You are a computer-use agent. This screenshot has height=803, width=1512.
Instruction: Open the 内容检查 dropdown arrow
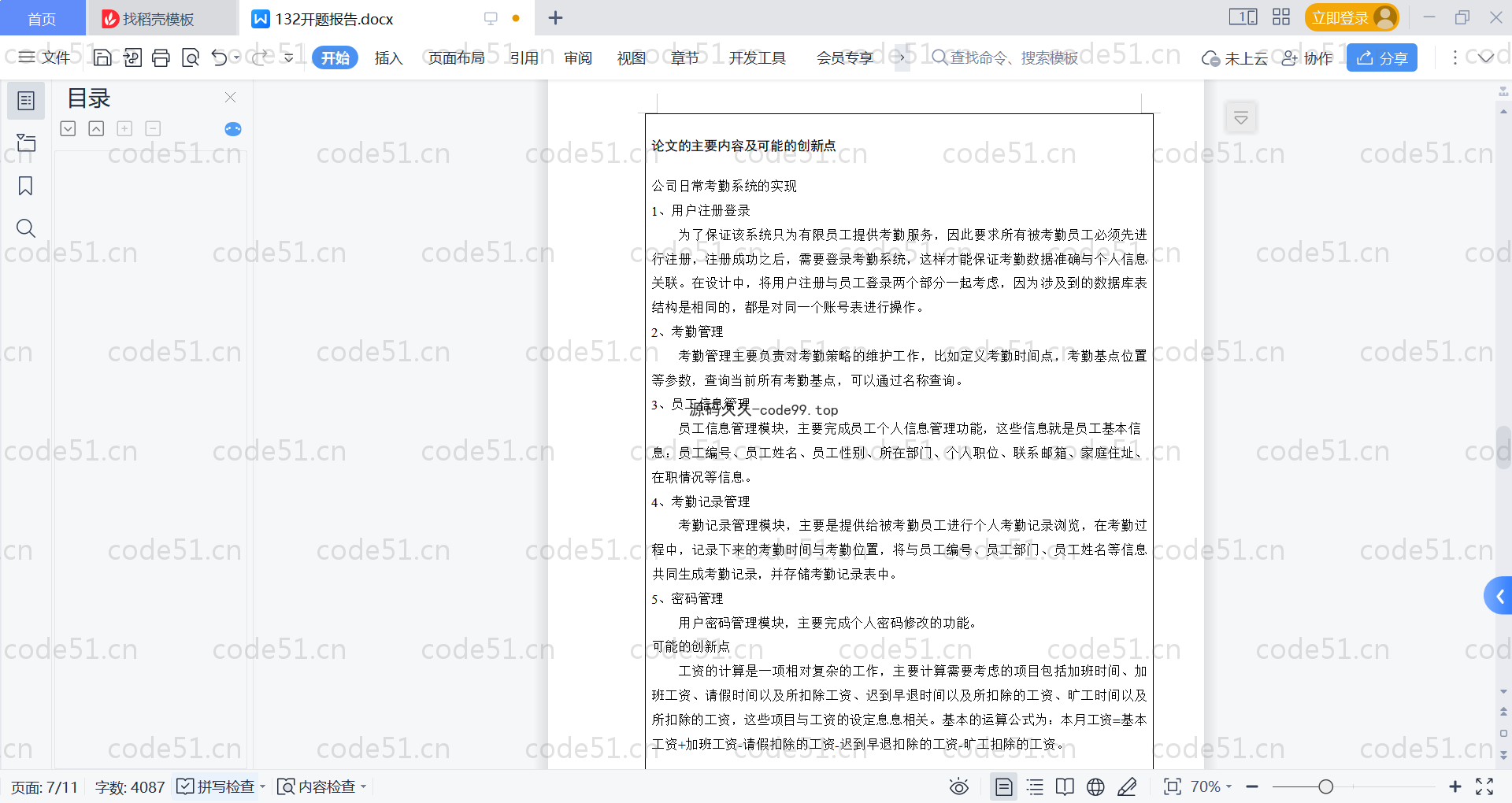tap(364, 786)
